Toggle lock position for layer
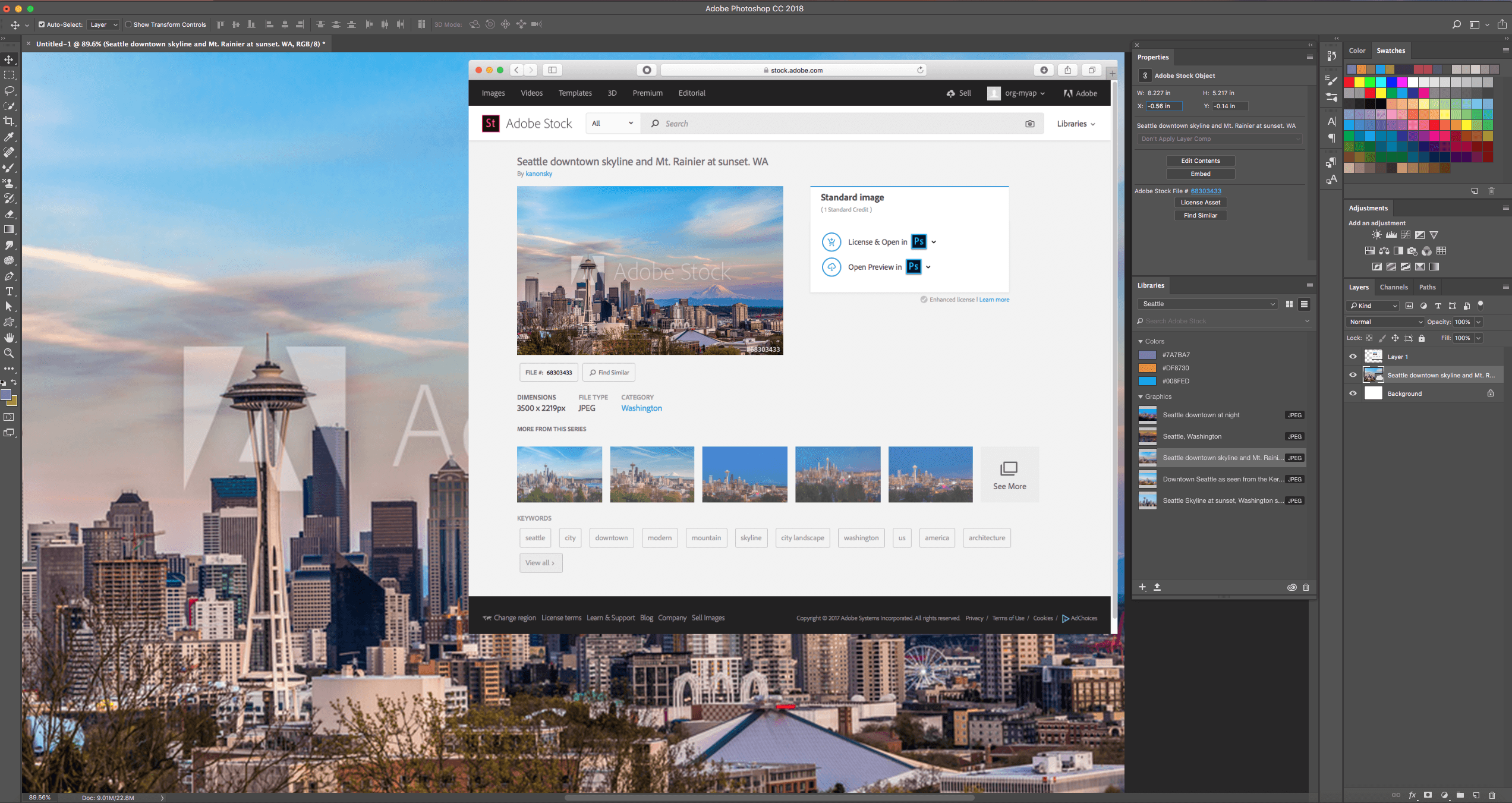Viewport: 1512px width, 803px height. [1395, 338]
